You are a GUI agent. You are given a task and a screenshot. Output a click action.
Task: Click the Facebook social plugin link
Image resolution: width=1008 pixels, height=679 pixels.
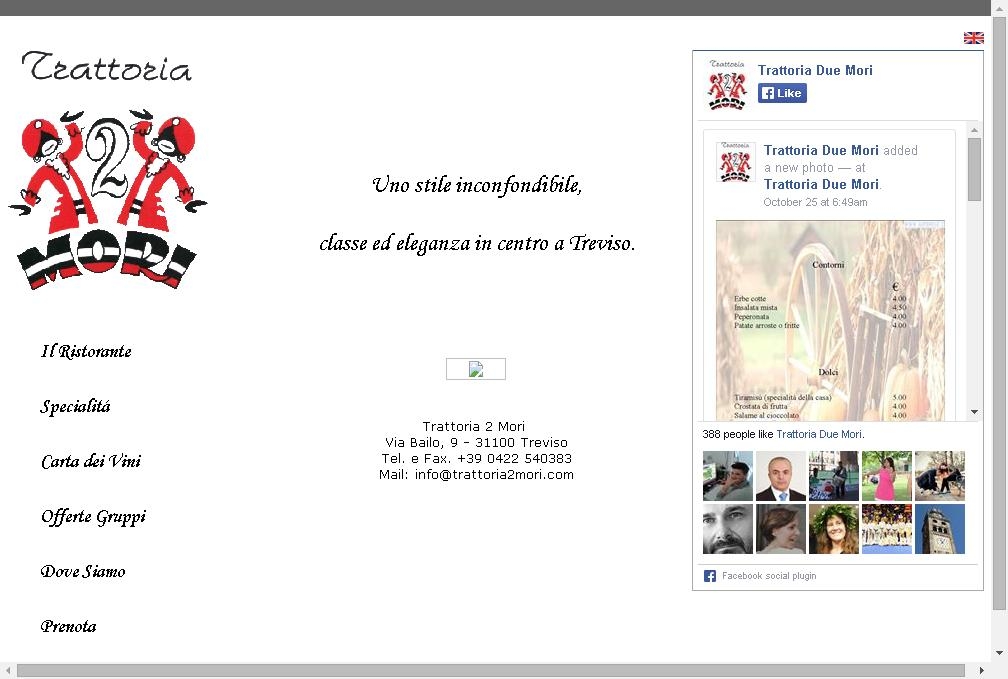[x=769, y=576]
